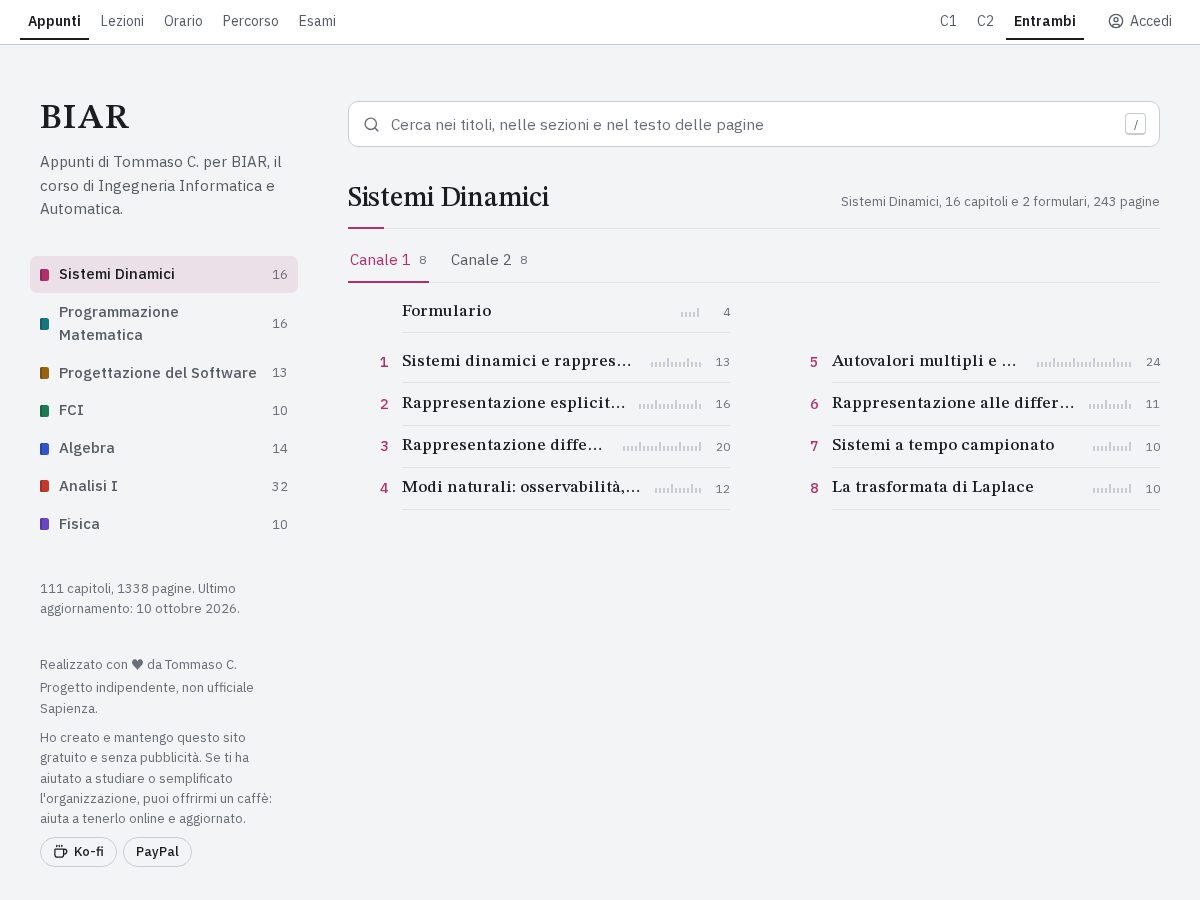
Task: Click the Sistemi Dinamici main heading
Action: (x=448, y=198)
